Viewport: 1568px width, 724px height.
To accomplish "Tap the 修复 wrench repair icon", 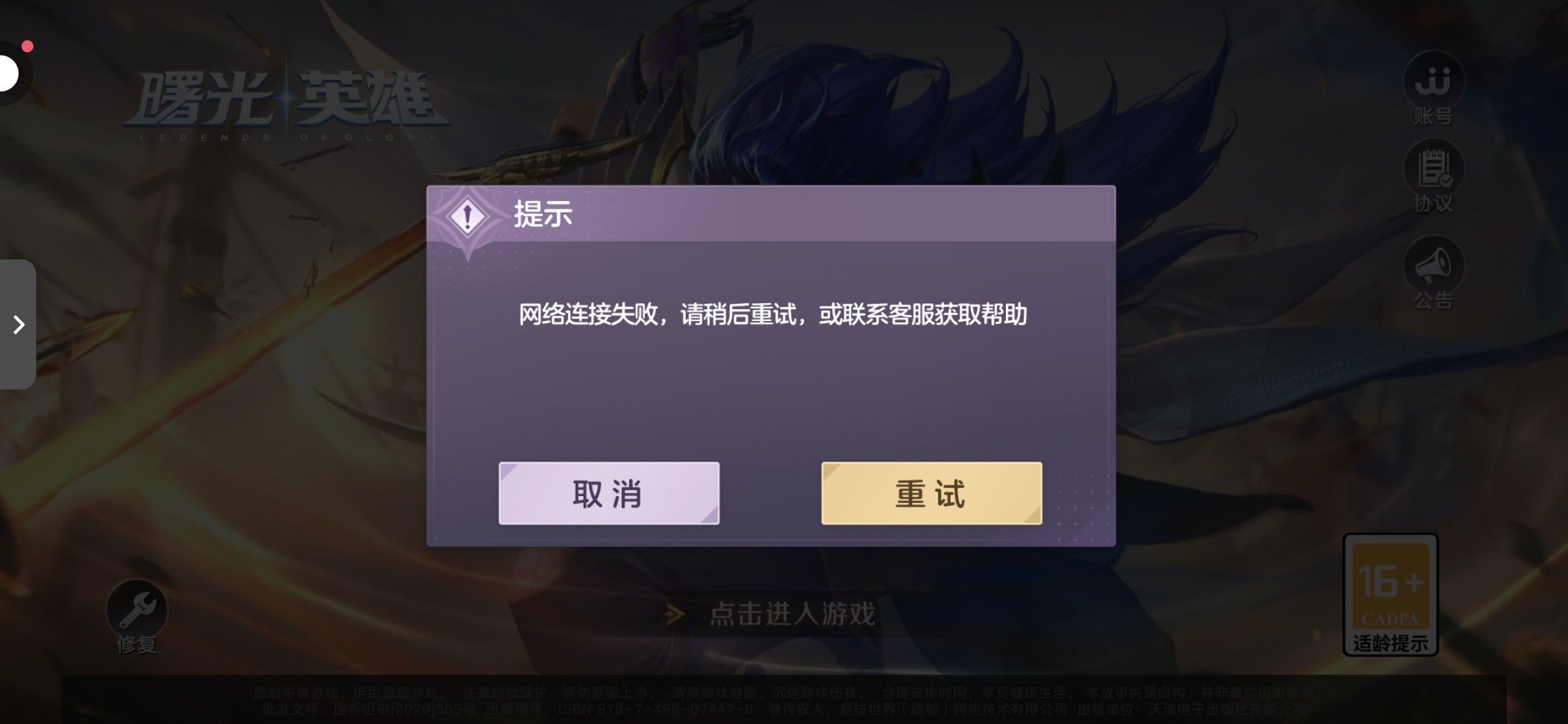I will tap(137, 609).
